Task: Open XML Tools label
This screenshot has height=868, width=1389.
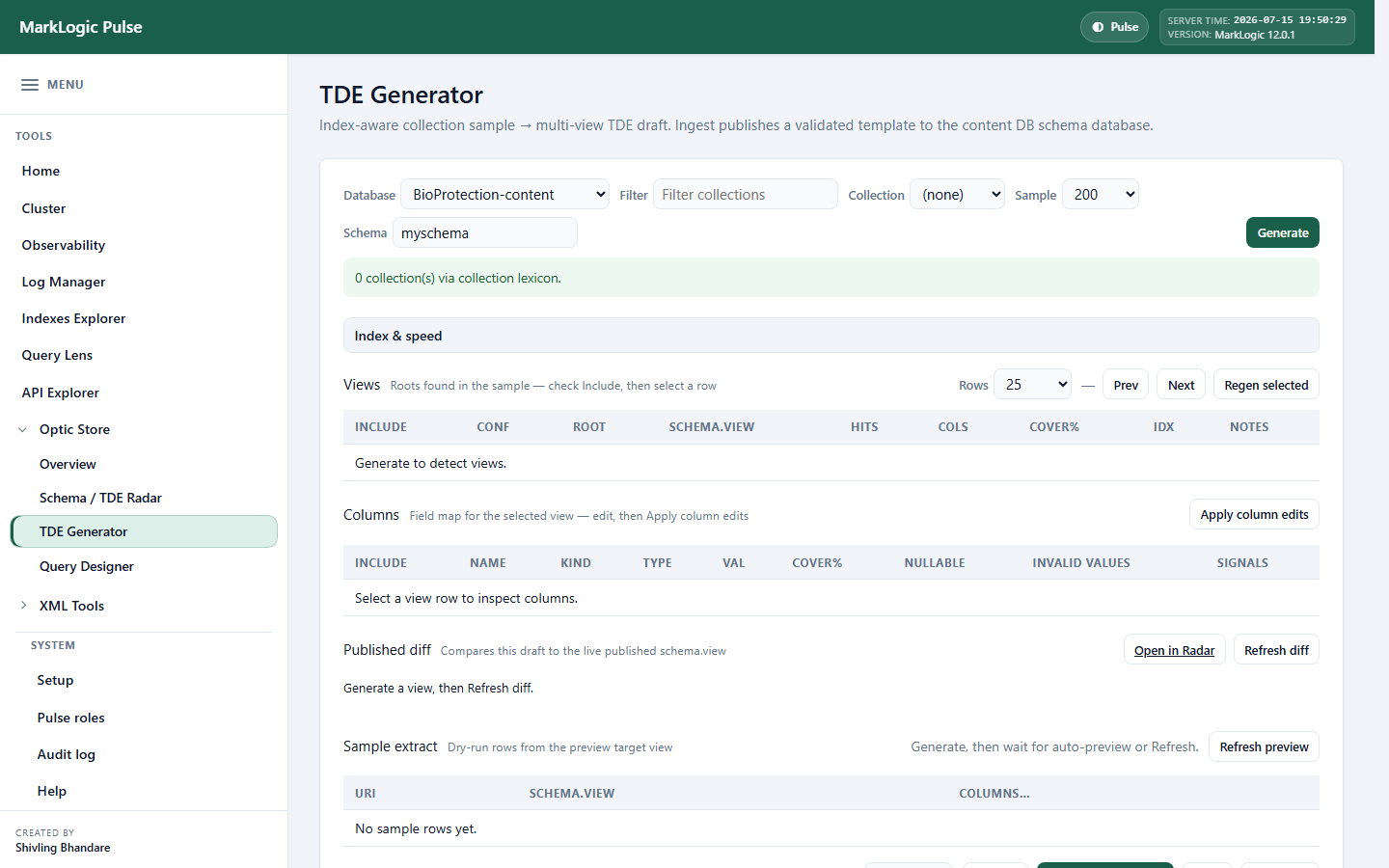Action: (x=71, y=606)
